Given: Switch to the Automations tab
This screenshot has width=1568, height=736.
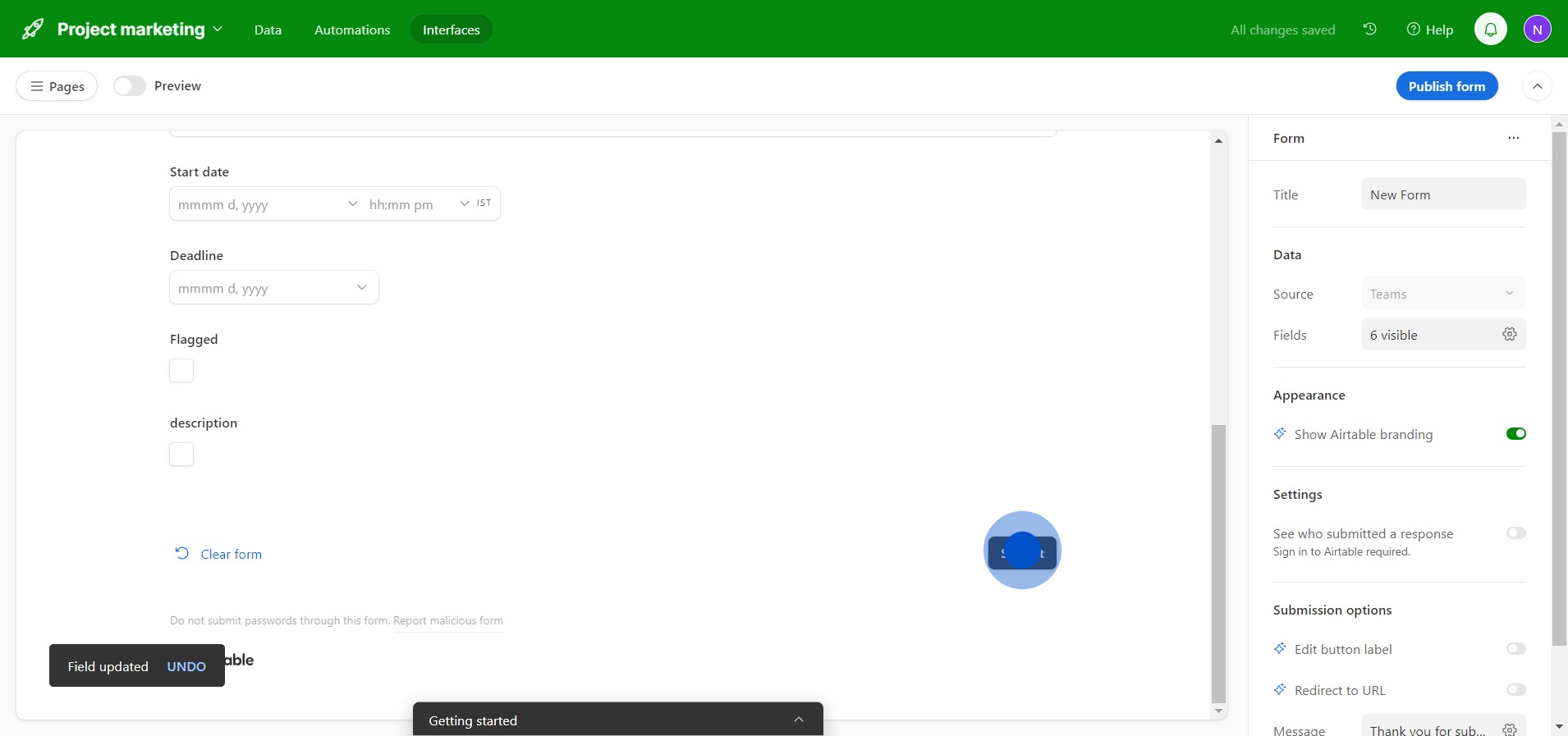Looking at the screenshot, I should pos(352,30).
